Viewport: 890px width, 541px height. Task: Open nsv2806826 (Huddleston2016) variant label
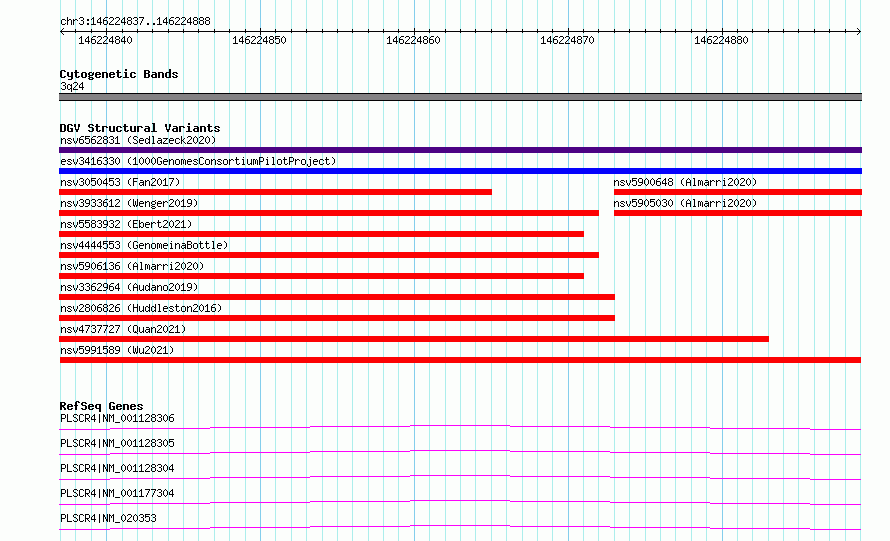point(141,308)
